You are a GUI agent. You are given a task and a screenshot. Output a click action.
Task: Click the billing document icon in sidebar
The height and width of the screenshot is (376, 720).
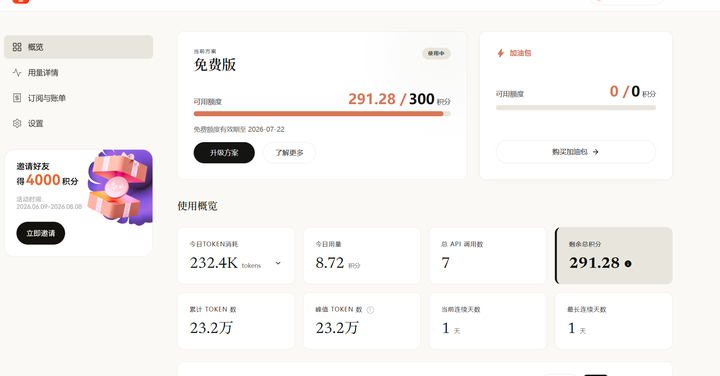click(17, 98)
